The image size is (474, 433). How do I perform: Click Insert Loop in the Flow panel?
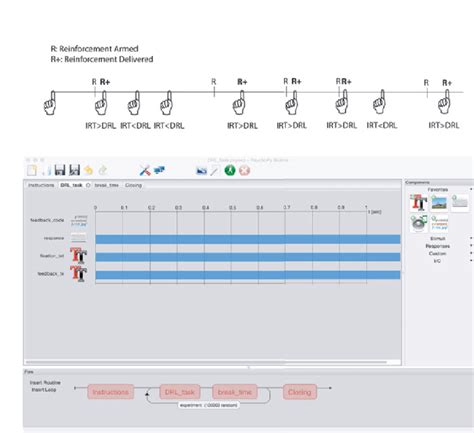pyautogui.click(x=44, y=389)
